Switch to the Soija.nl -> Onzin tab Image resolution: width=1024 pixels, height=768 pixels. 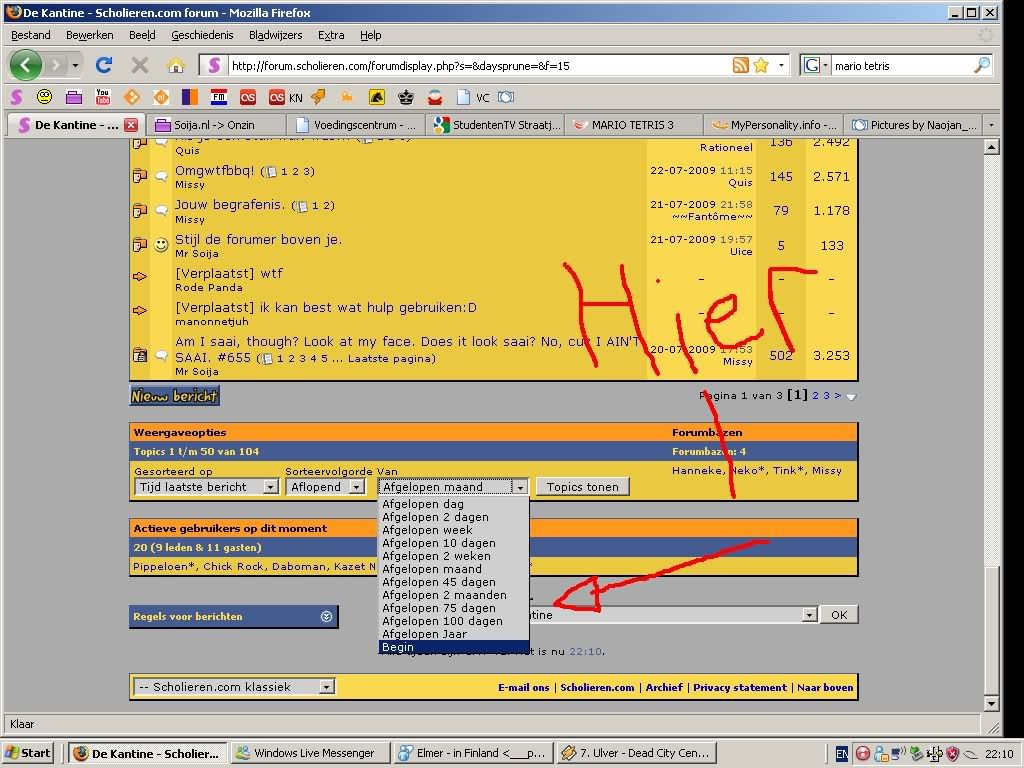pos(216,125)
